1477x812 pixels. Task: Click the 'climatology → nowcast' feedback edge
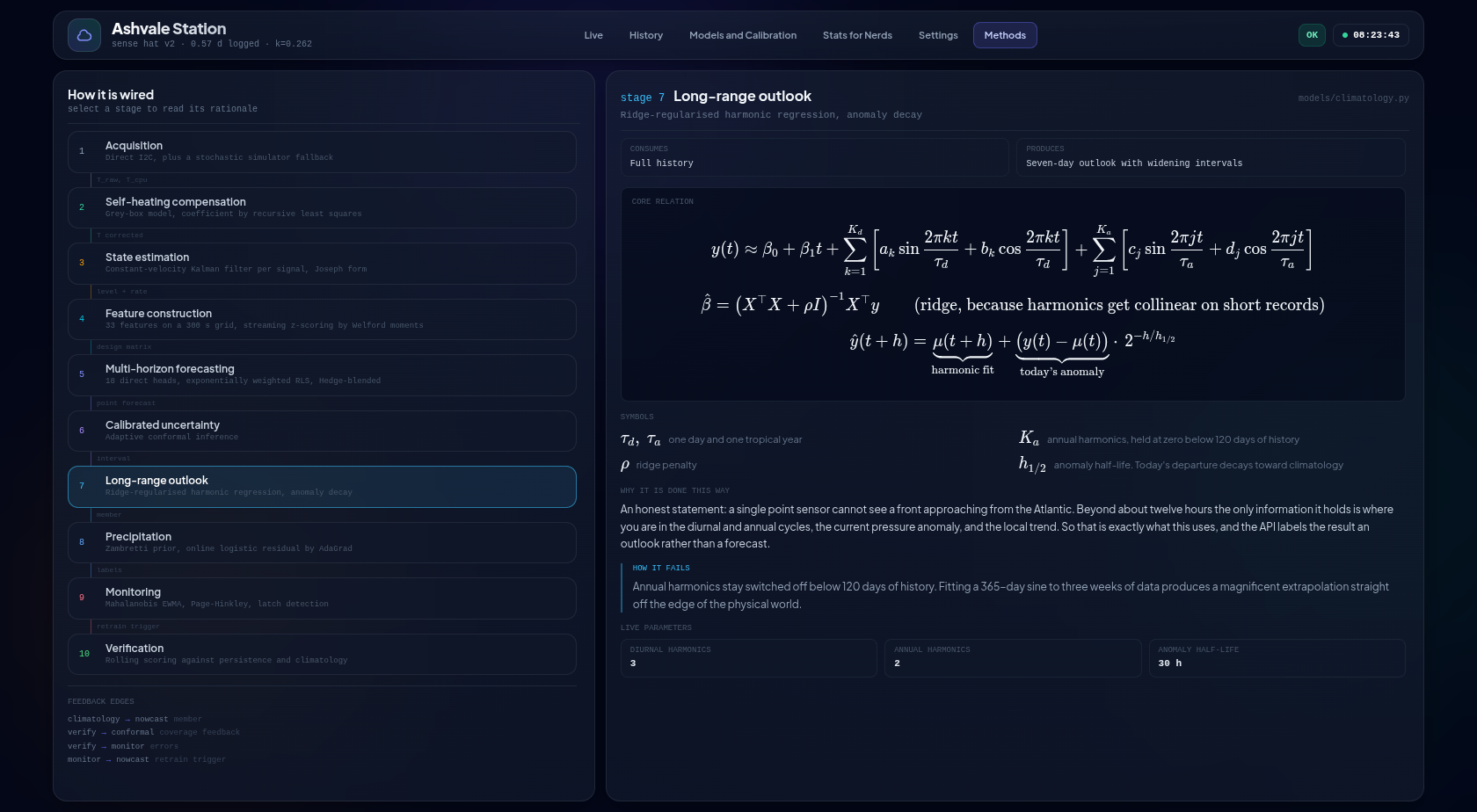coord(135,719)
